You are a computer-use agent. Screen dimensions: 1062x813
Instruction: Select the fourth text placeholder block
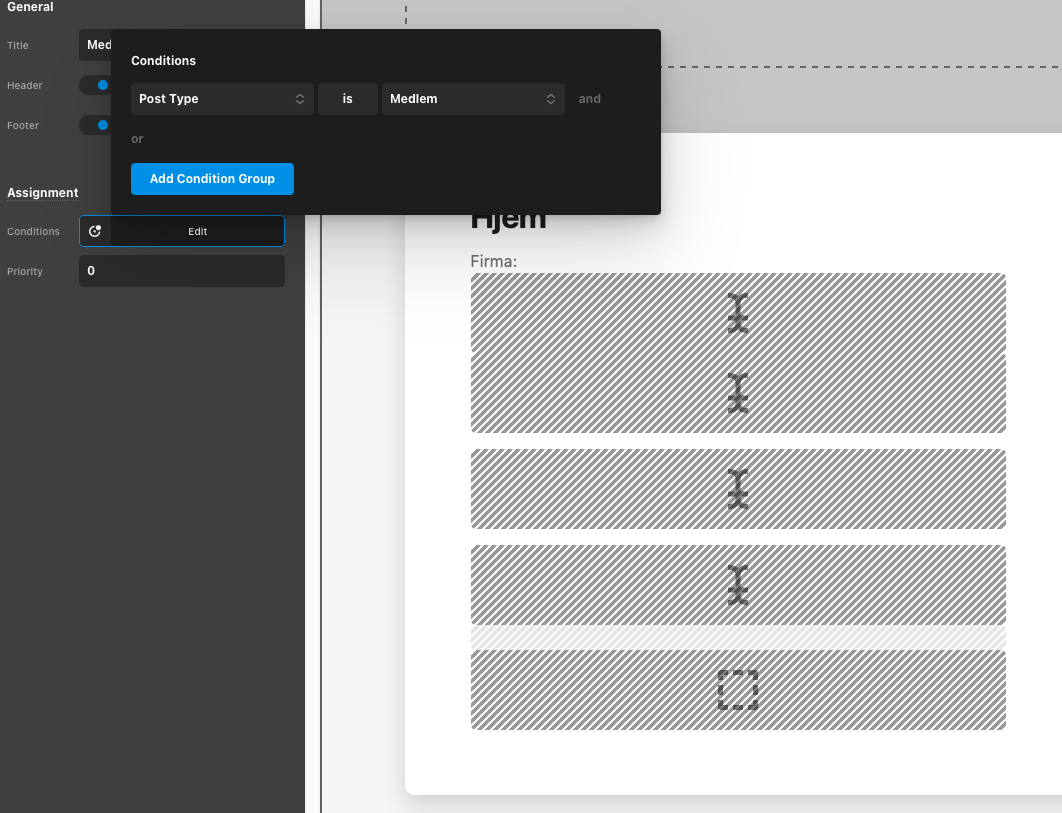pos(738,585)
